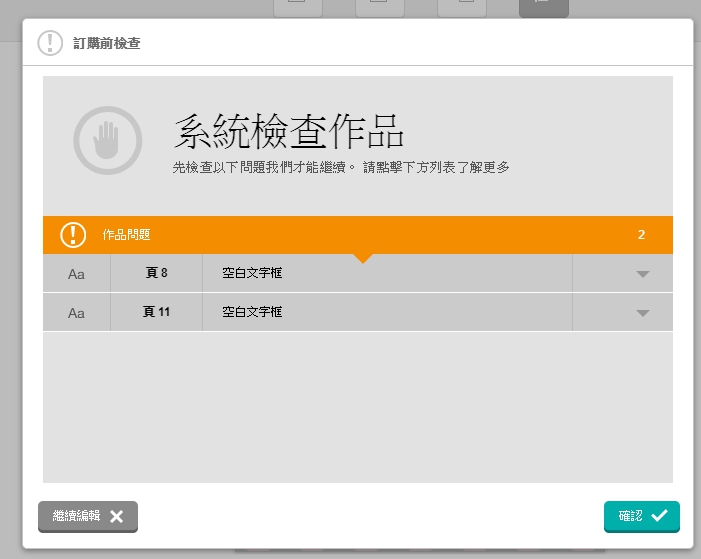Click the Aa text icon for page 8
The width and height of the screenshot is (701, 559).
[76, 274]
